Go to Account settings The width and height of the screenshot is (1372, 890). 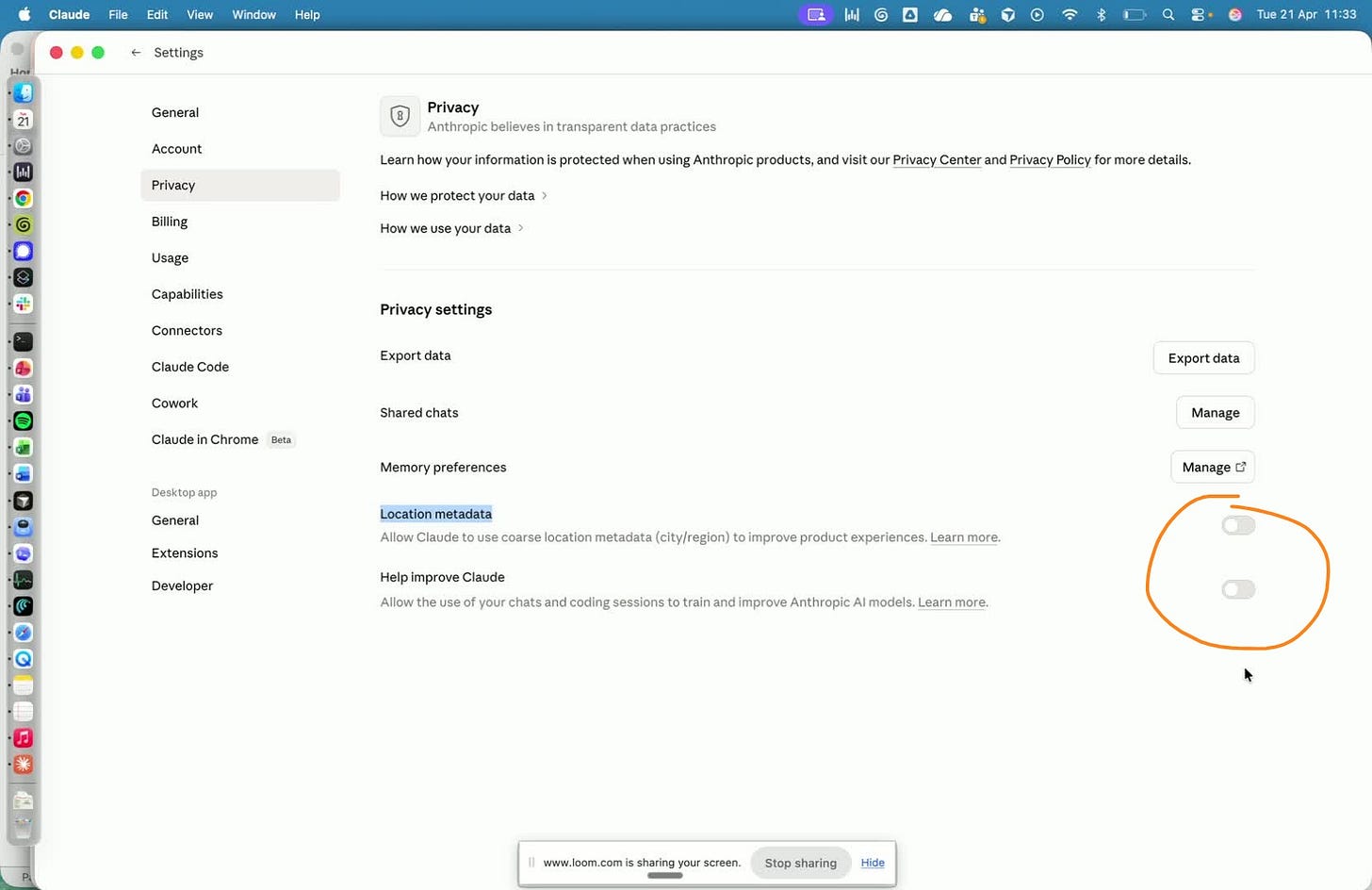coord(240,149)
